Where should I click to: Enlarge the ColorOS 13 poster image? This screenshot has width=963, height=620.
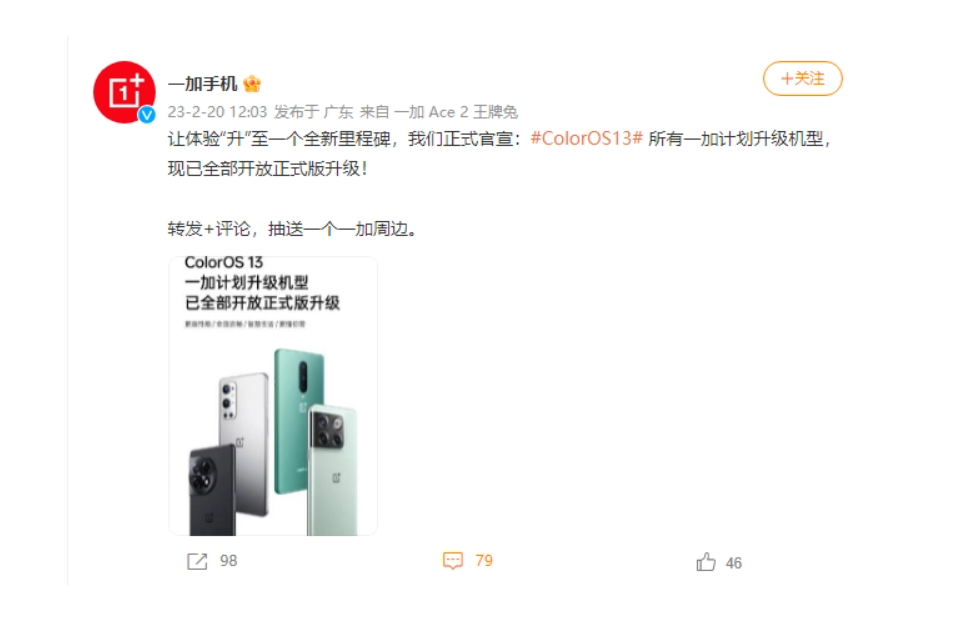(x=273, y=396)
